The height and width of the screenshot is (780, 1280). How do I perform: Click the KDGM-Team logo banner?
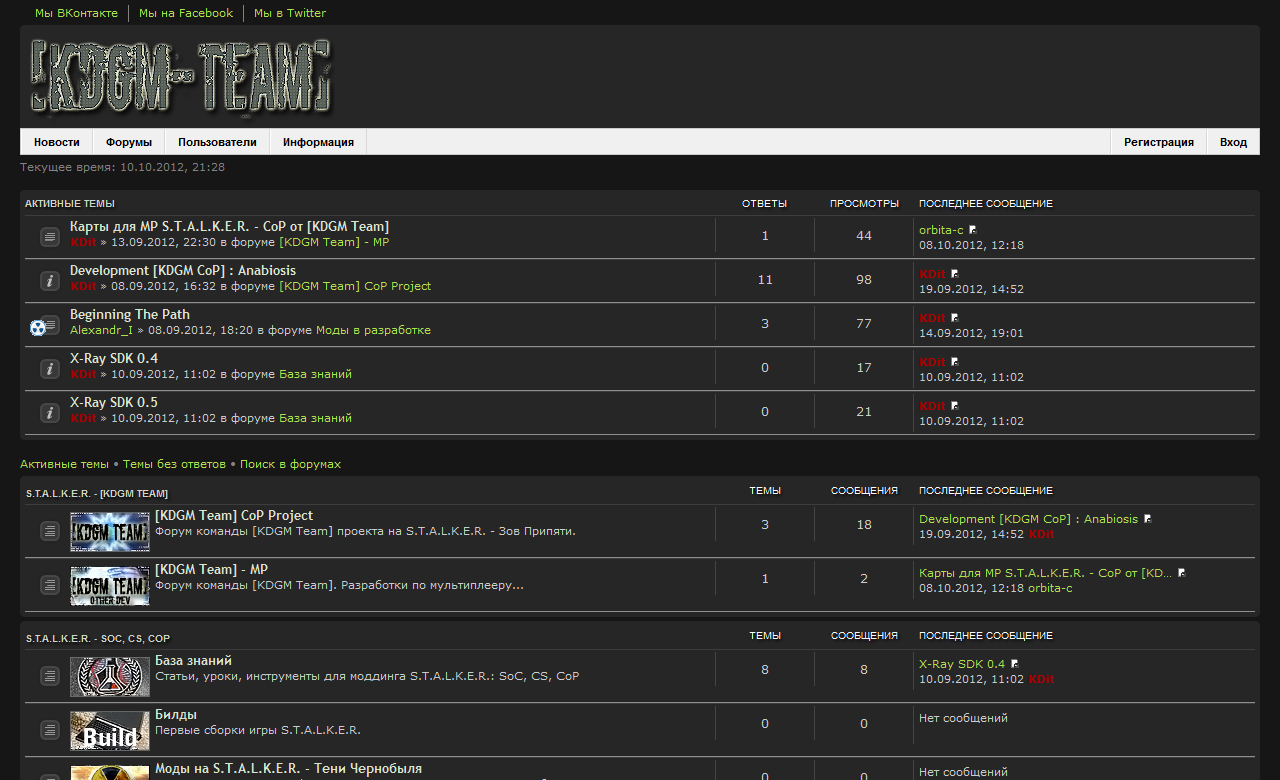(181, 76)
